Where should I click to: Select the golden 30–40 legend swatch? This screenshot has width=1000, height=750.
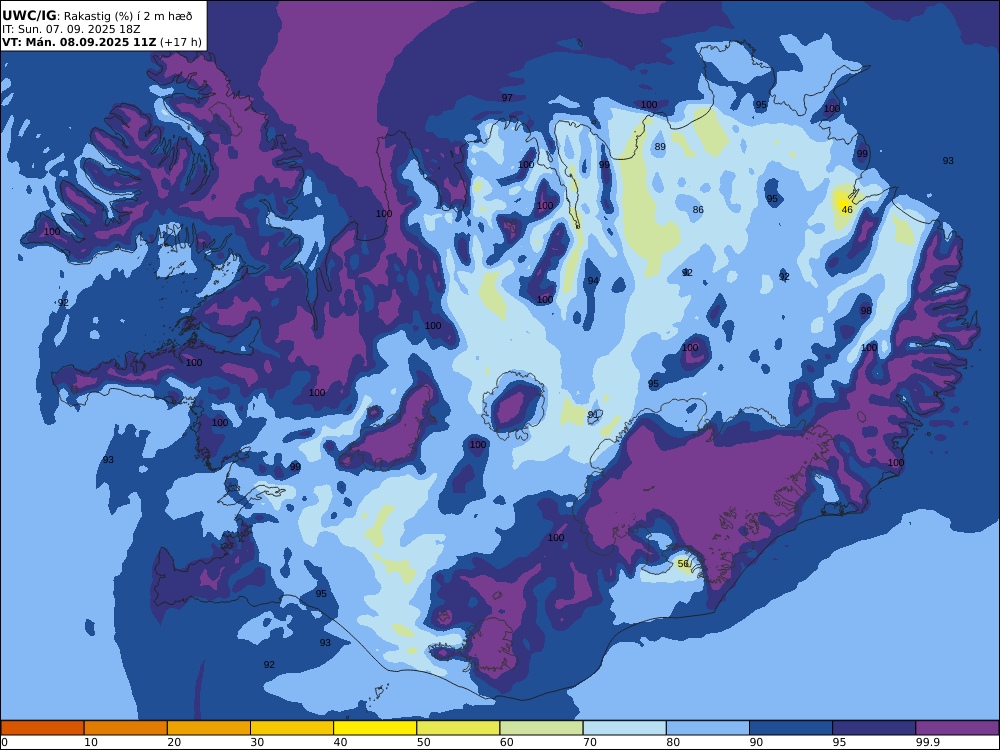(292, 728)
